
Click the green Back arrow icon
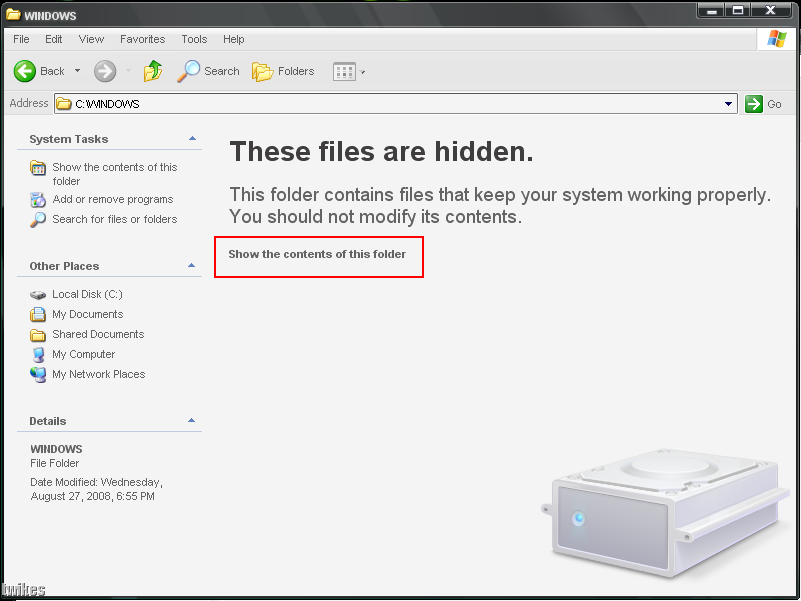click(x=25, y=71)
